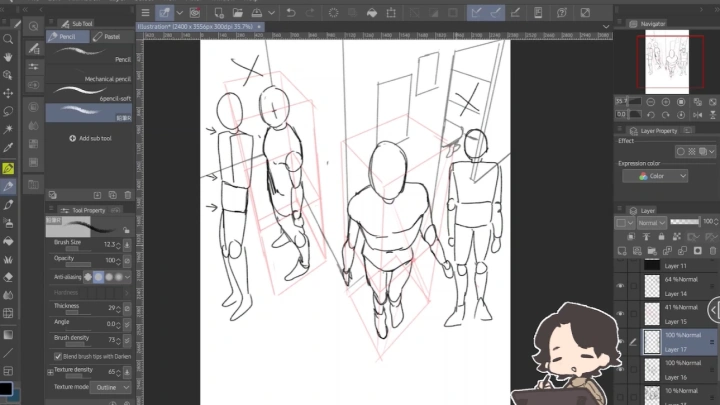Click the Open file folder icon
720x405 pixels.
[237, 13]
